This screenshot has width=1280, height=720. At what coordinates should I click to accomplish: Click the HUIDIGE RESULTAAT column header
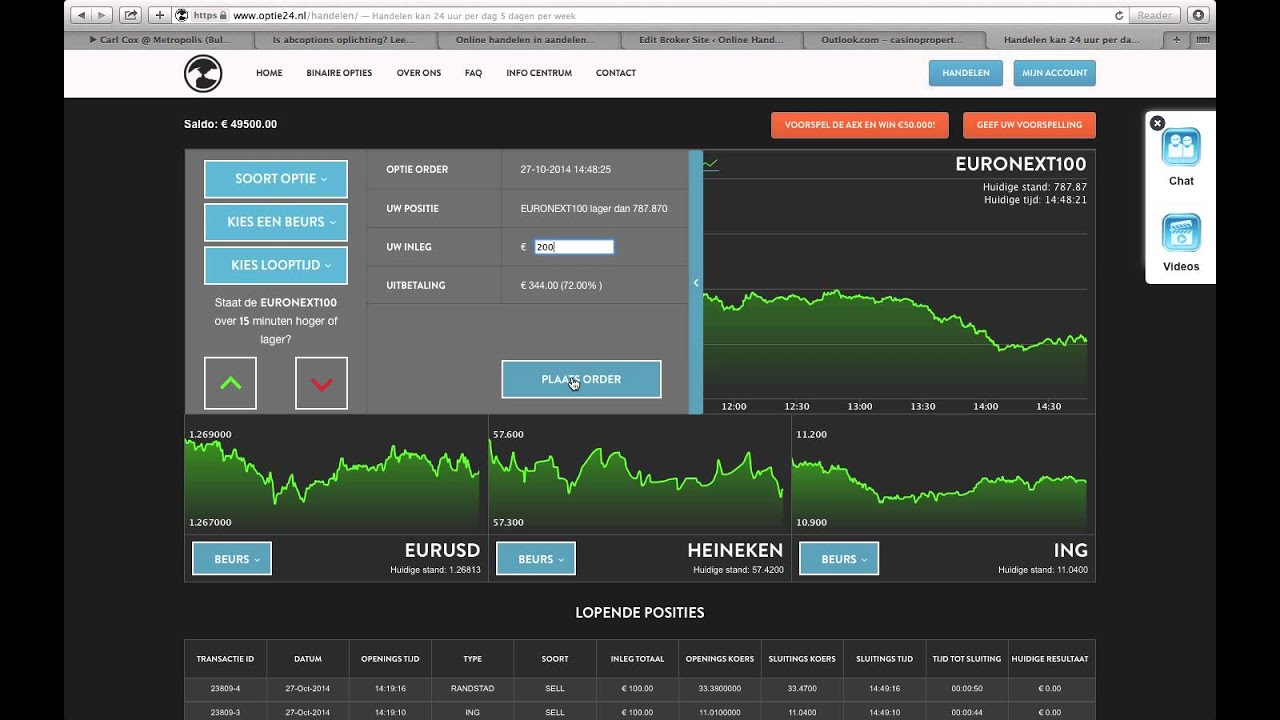pos(1050,659)
